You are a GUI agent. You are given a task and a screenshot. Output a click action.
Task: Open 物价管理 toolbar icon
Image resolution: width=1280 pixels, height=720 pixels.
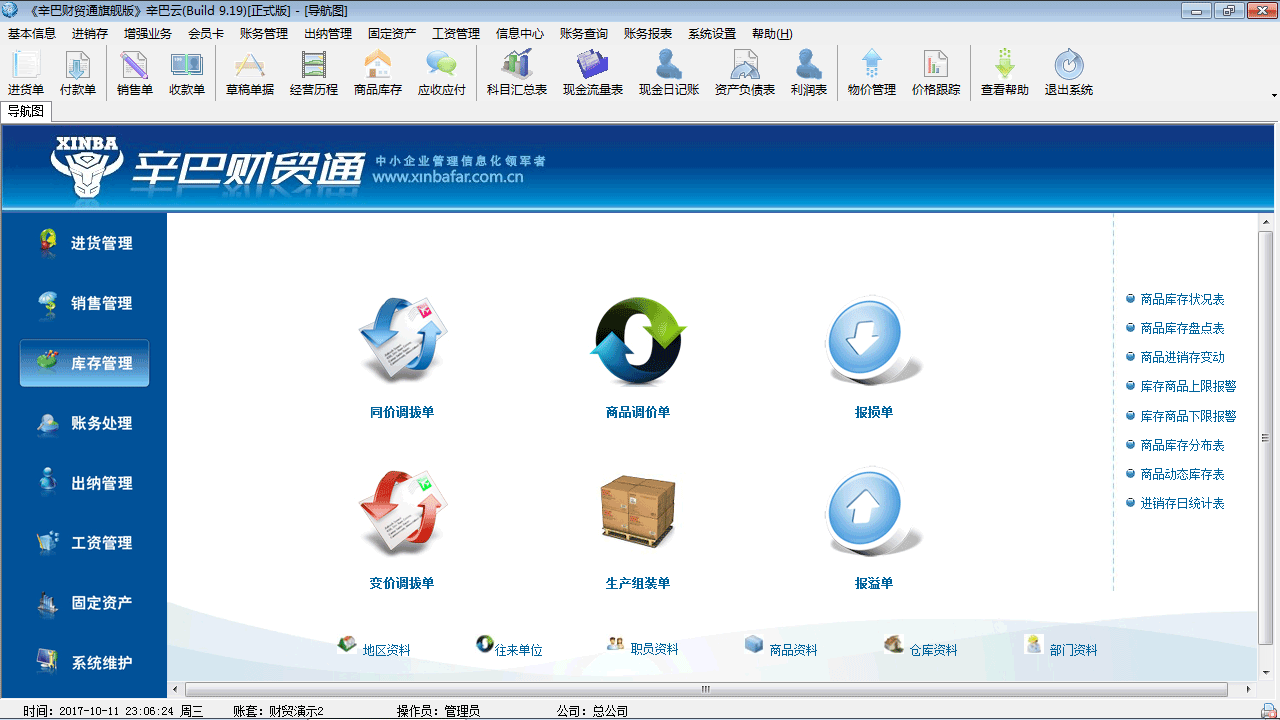[872, 73]
